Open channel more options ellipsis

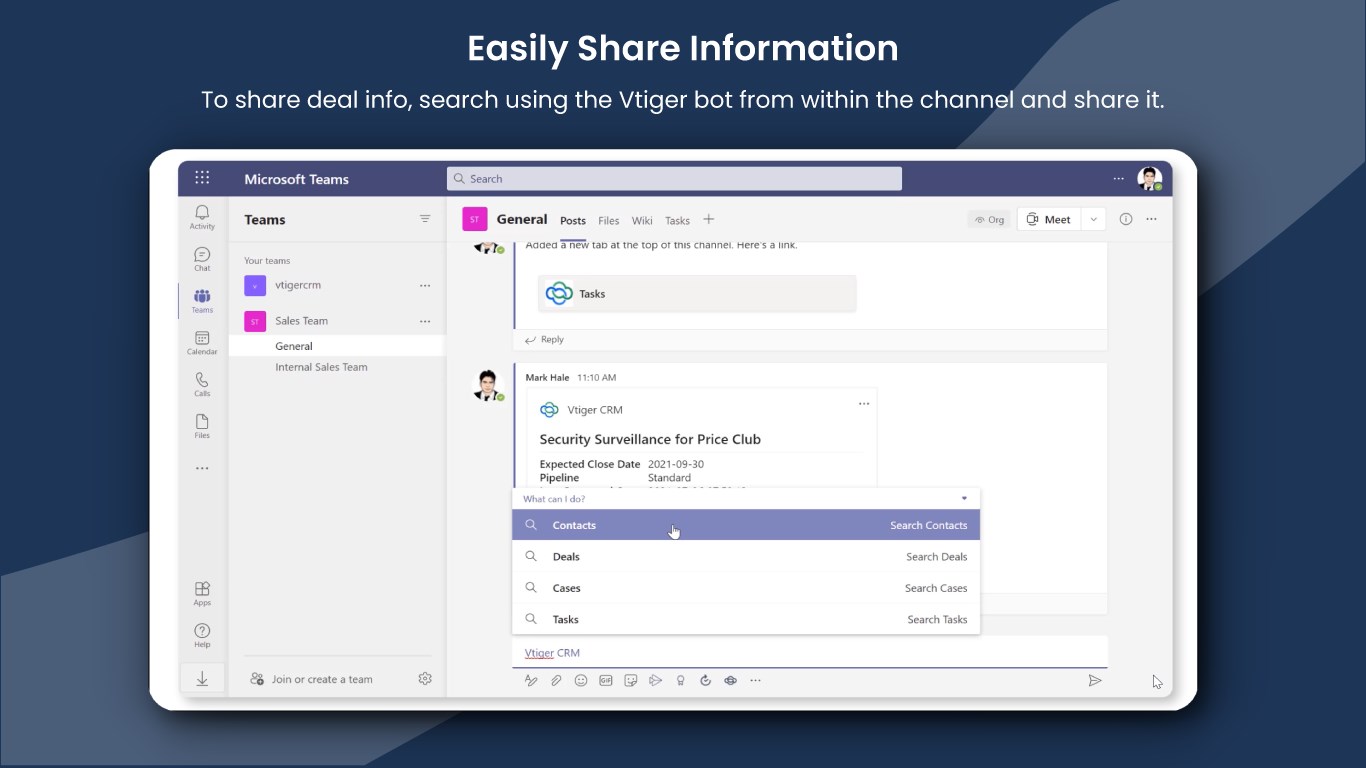click(1151, 219)
